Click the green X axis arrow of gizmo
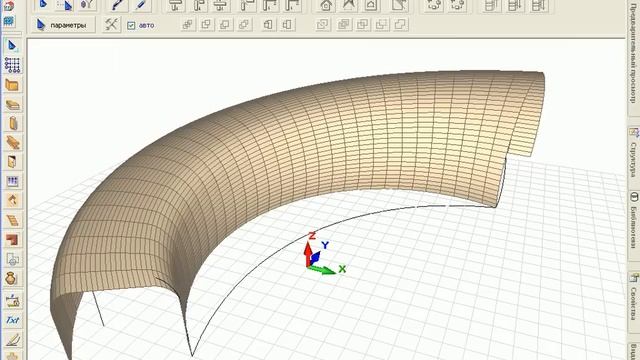640x360 pixels. pos(322,270)
